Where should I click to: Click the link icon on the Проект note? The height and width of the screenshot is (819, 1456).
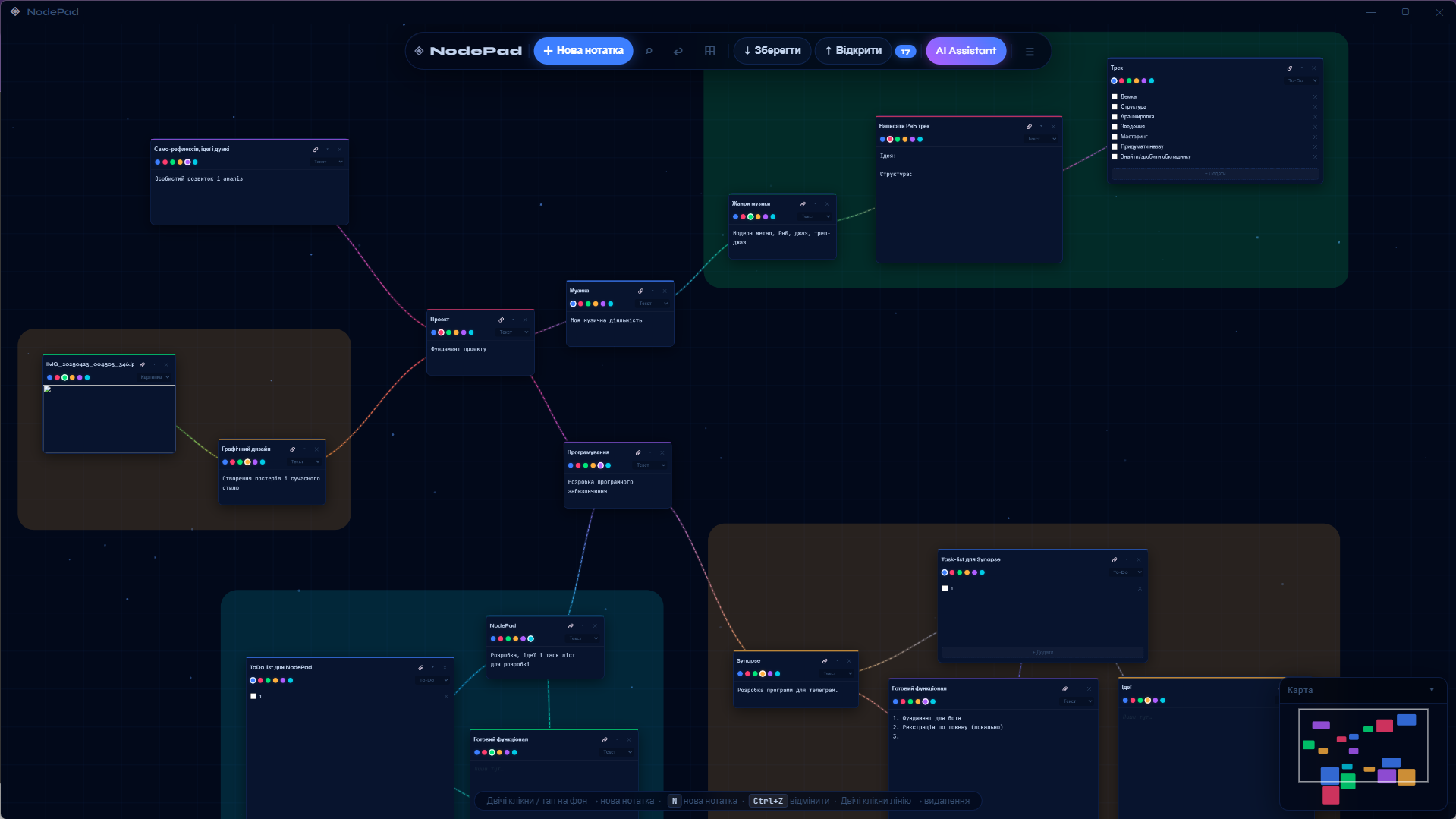coord(501,320)
